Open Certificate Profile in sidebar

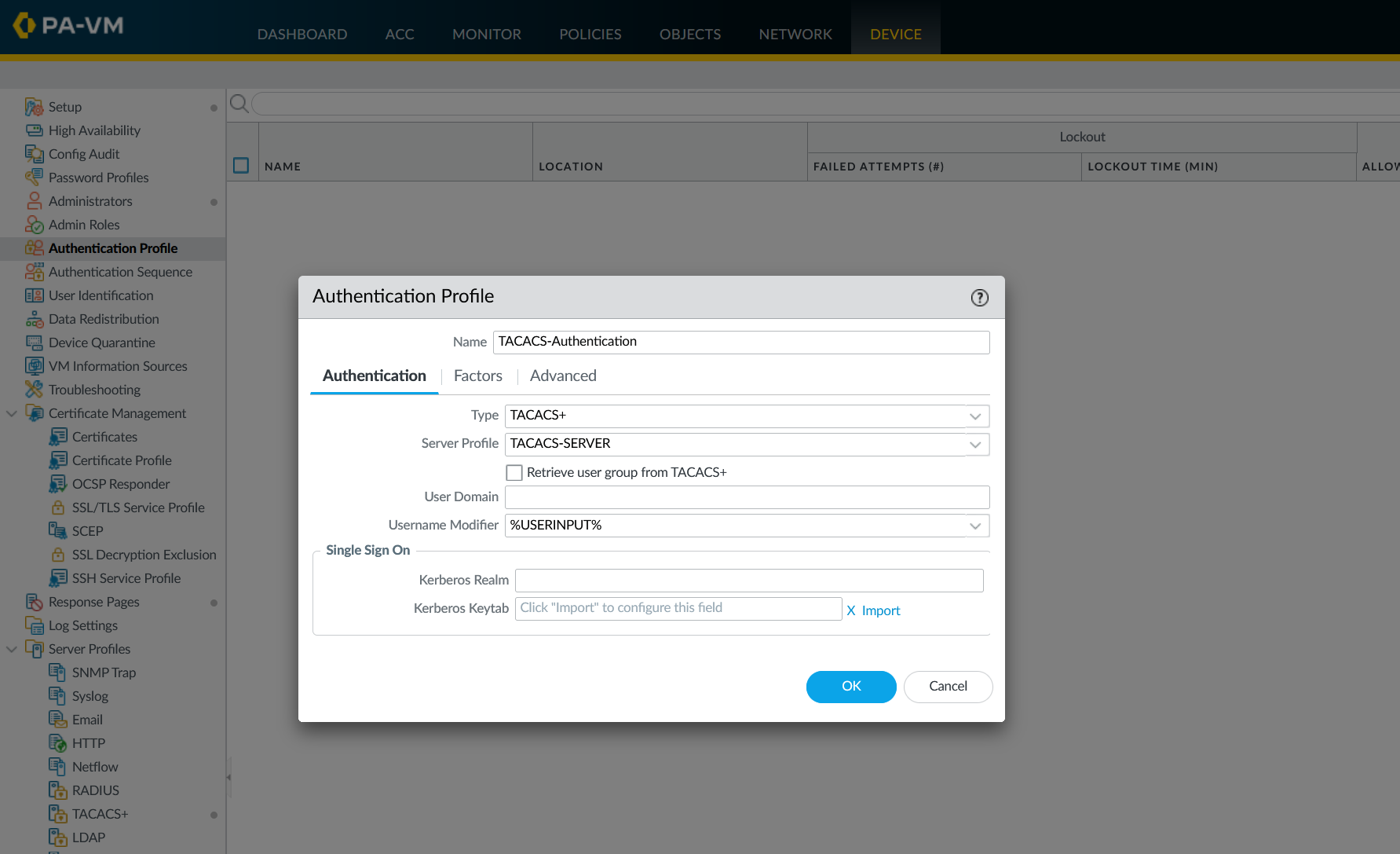[122, 460]
